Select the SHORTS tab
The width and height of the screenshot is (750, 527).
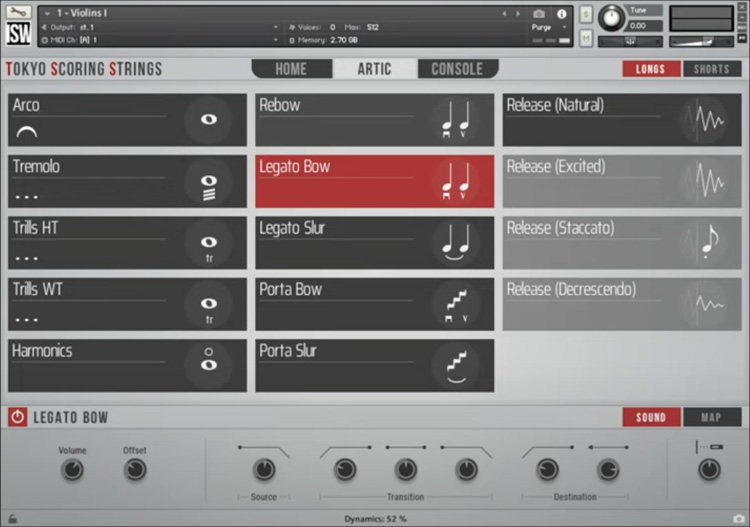coord(712,69)
